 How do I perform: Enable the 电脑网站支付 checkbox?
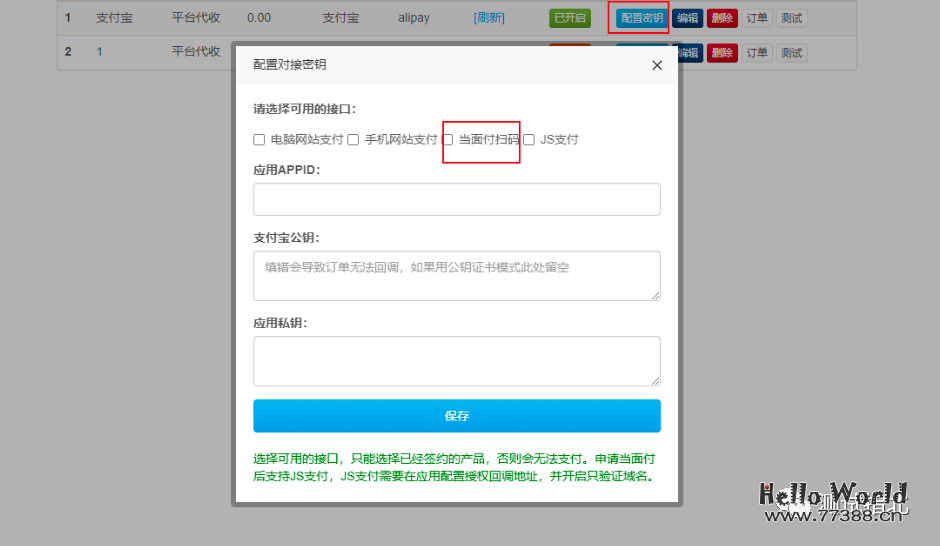coord(259,140)
